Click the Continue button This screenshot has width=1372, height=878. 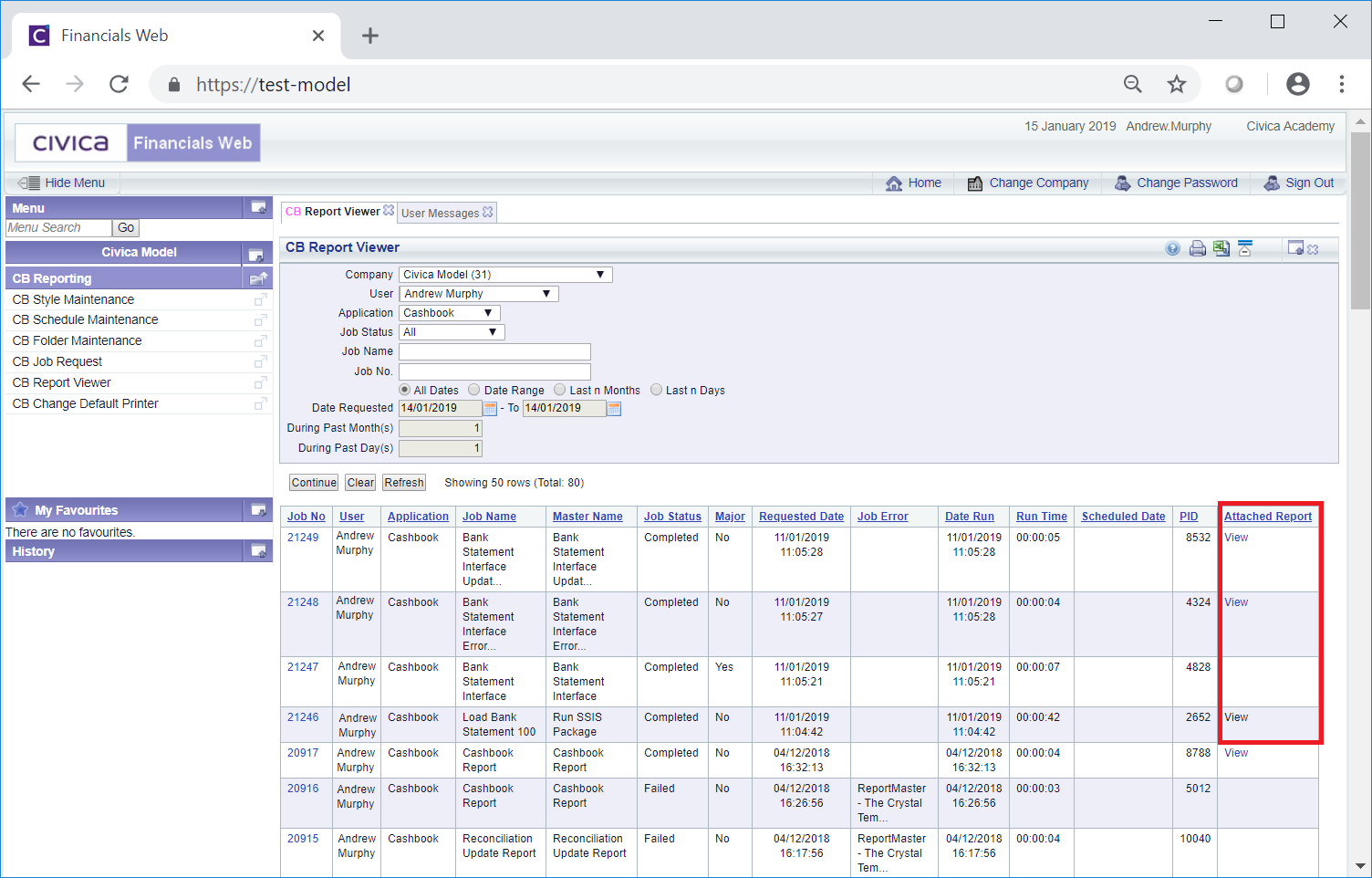314,483
